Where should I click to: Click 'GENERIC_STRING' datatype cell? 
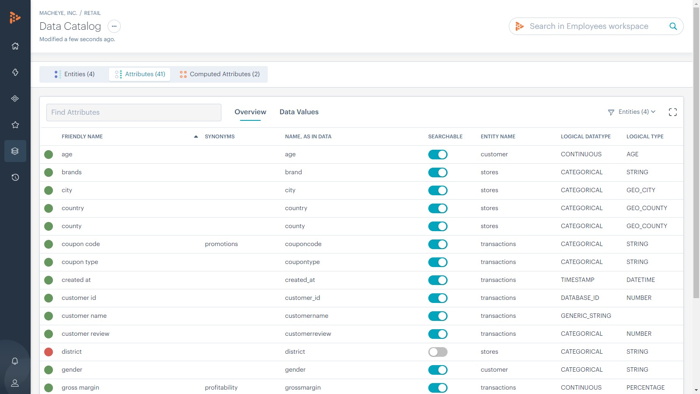[x=586, y=316]
